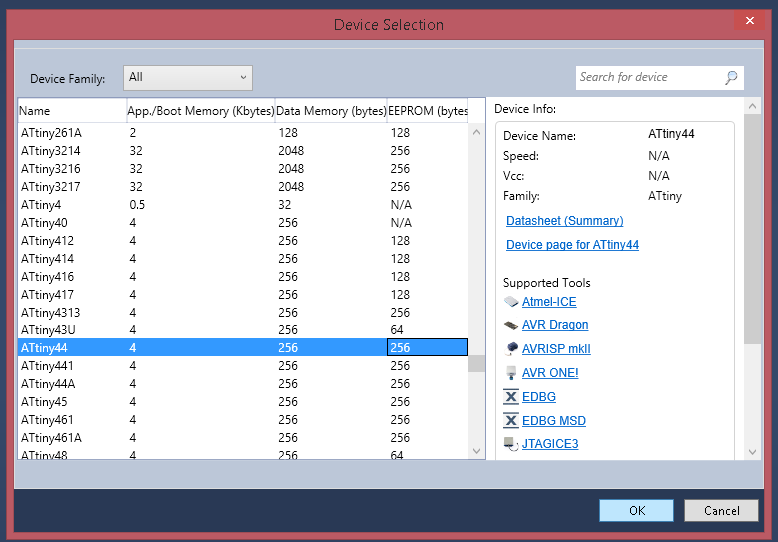The height and width of the screenshot is (542, 778).
Task: Click the EDBG MSD tool icon
Action: pyautogui.click(x=511, y=421)
